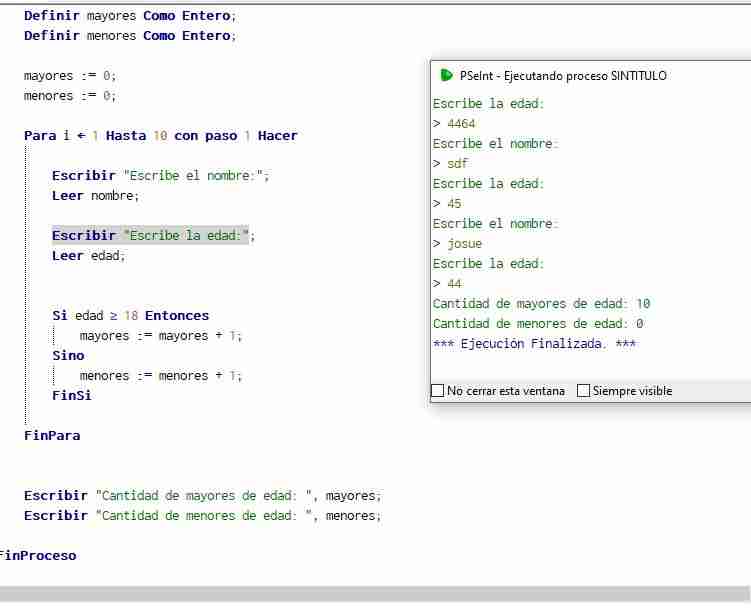Click the 'PSeInt - Ejecutando proceso SINTITULO' title
This screenshot has width=751, height=608.
click(563, 76)
